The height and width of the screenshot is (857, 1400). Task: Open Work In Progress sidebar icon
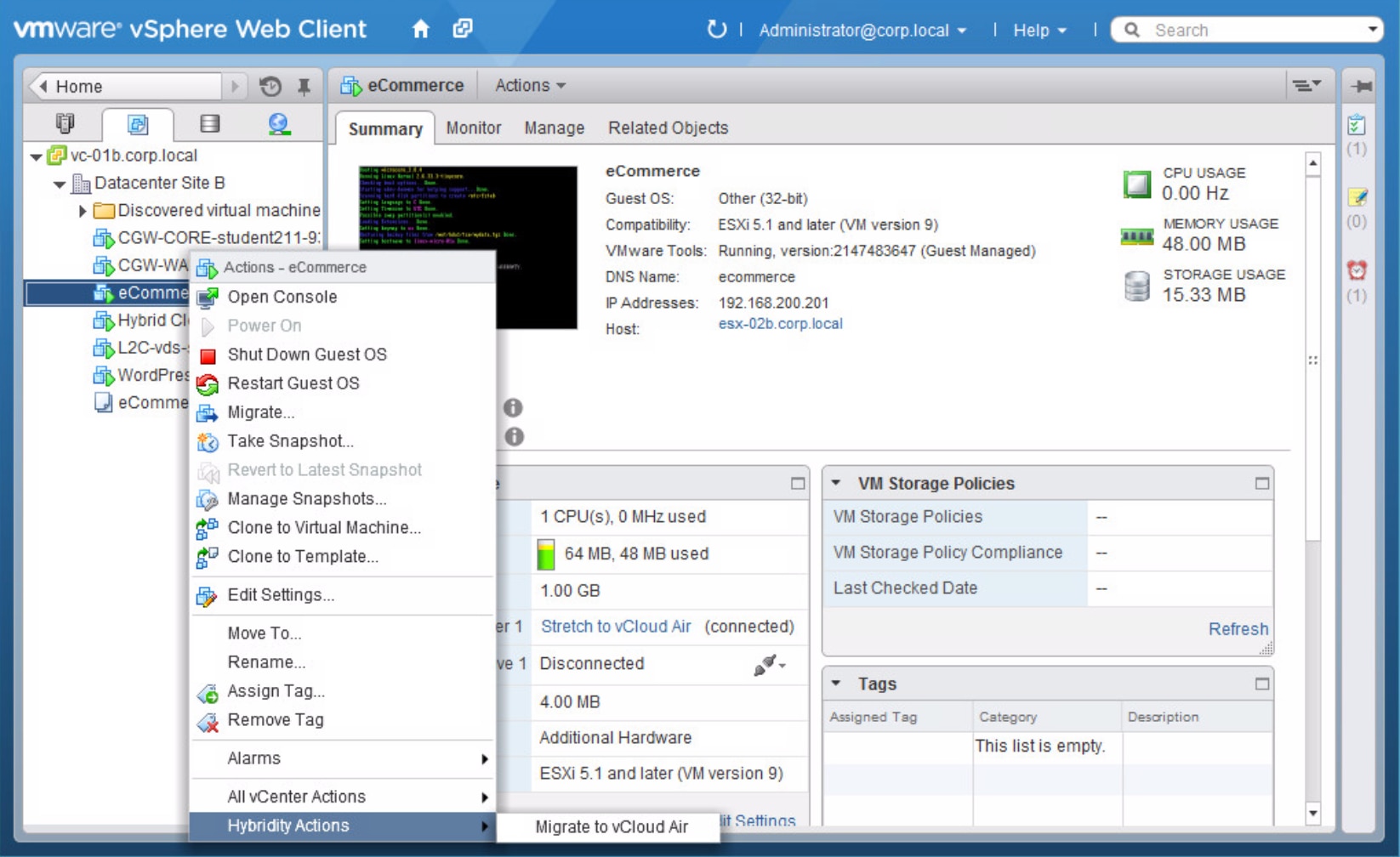pos(1357,198)
